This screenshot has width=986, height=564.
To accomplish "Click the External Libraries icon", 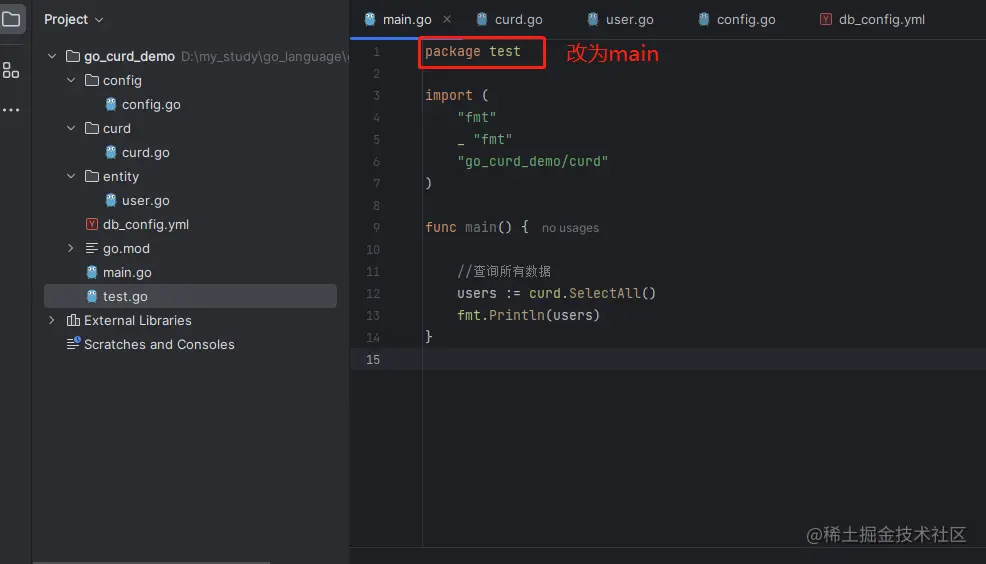I will (x=73, y=320).
